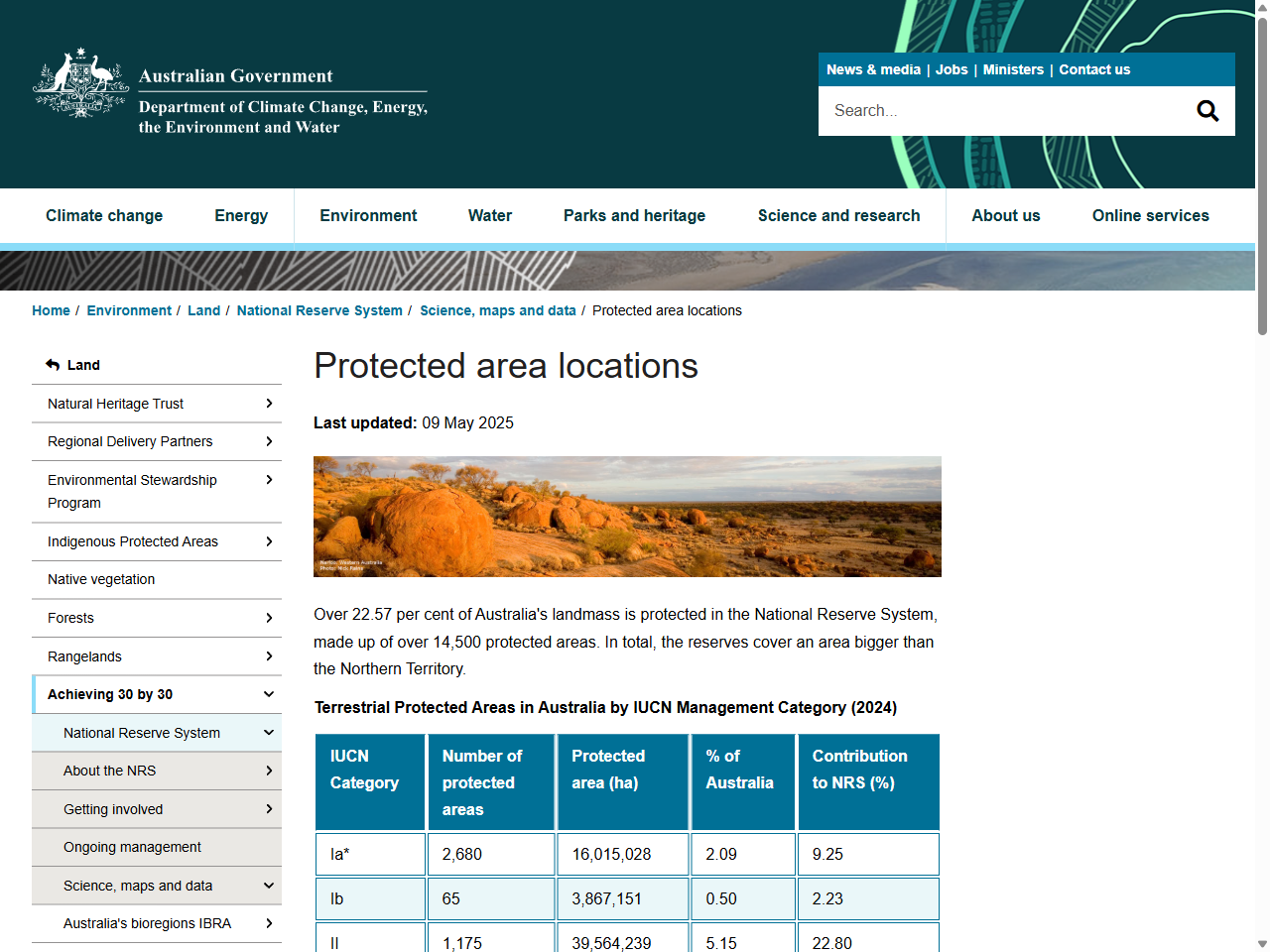Viewport: 1270px width, 952px height.
Task: Open the Parks and heritage menu
Action: [634, 215]
